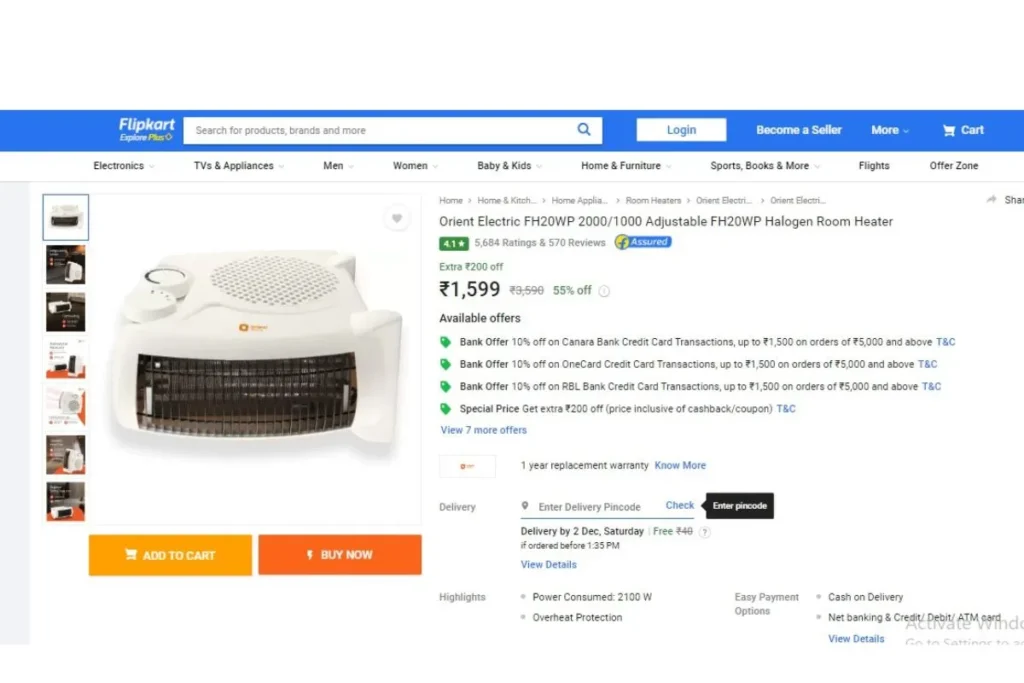1024x683 pixels.
Task: Click the BUY NOW button
Action: 340,555
